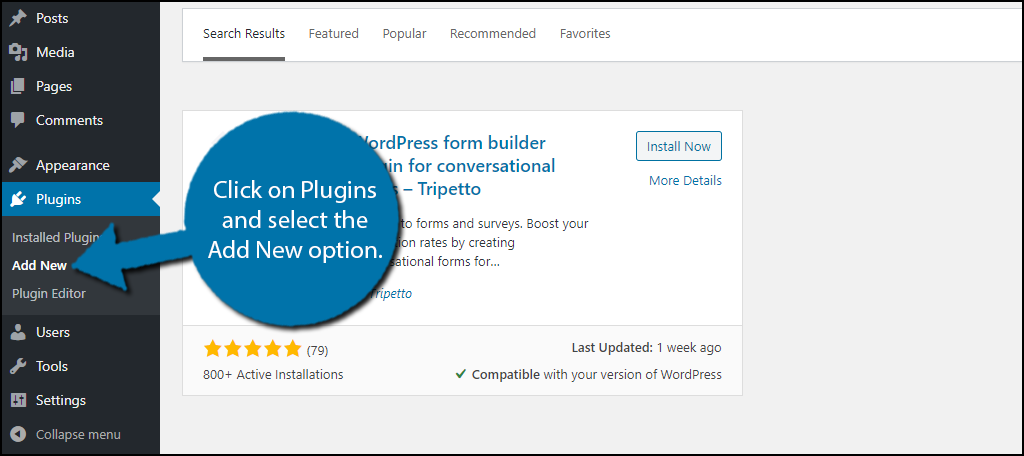
Task: Click the Settings sliders icon
Action: pos(18,400)
